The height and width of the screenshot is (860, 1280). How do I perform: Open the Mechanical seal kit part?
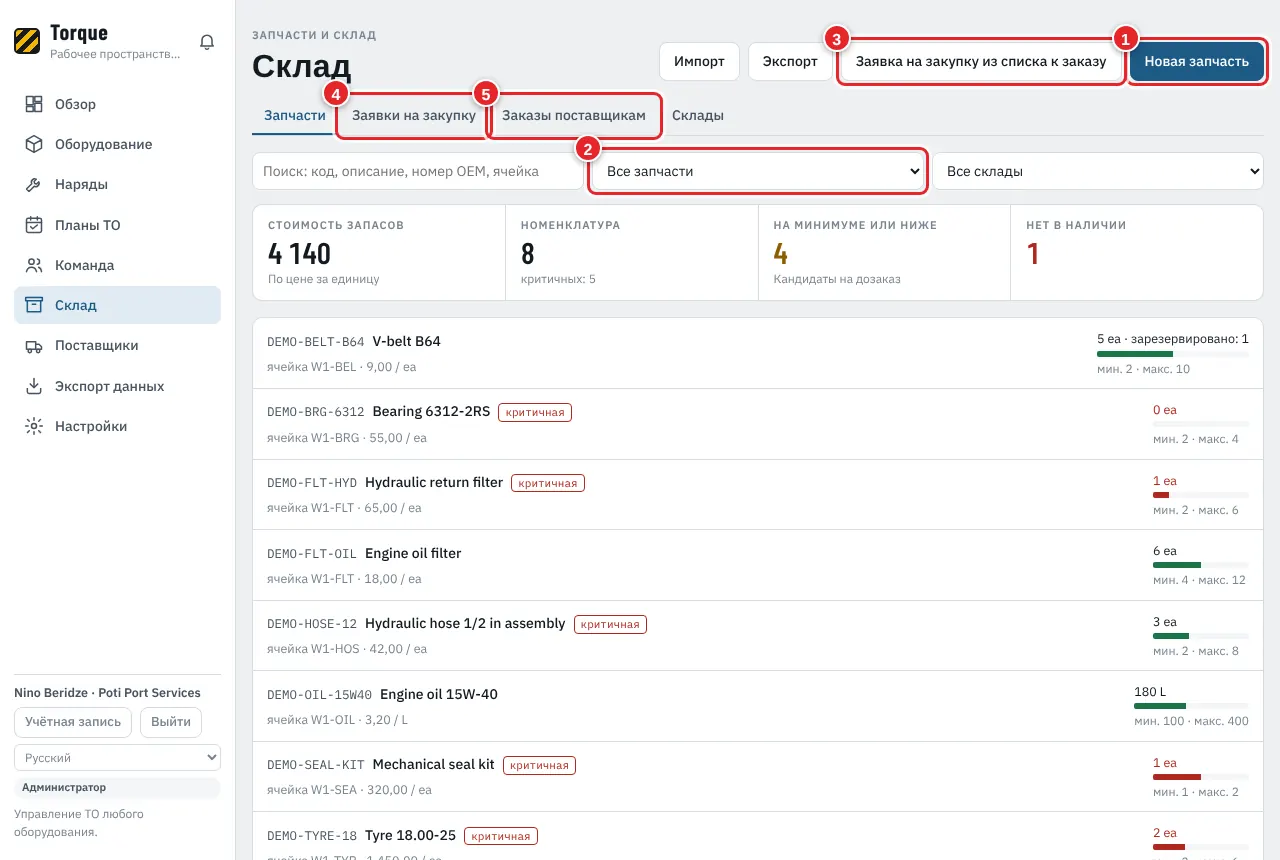coord(758,776)
